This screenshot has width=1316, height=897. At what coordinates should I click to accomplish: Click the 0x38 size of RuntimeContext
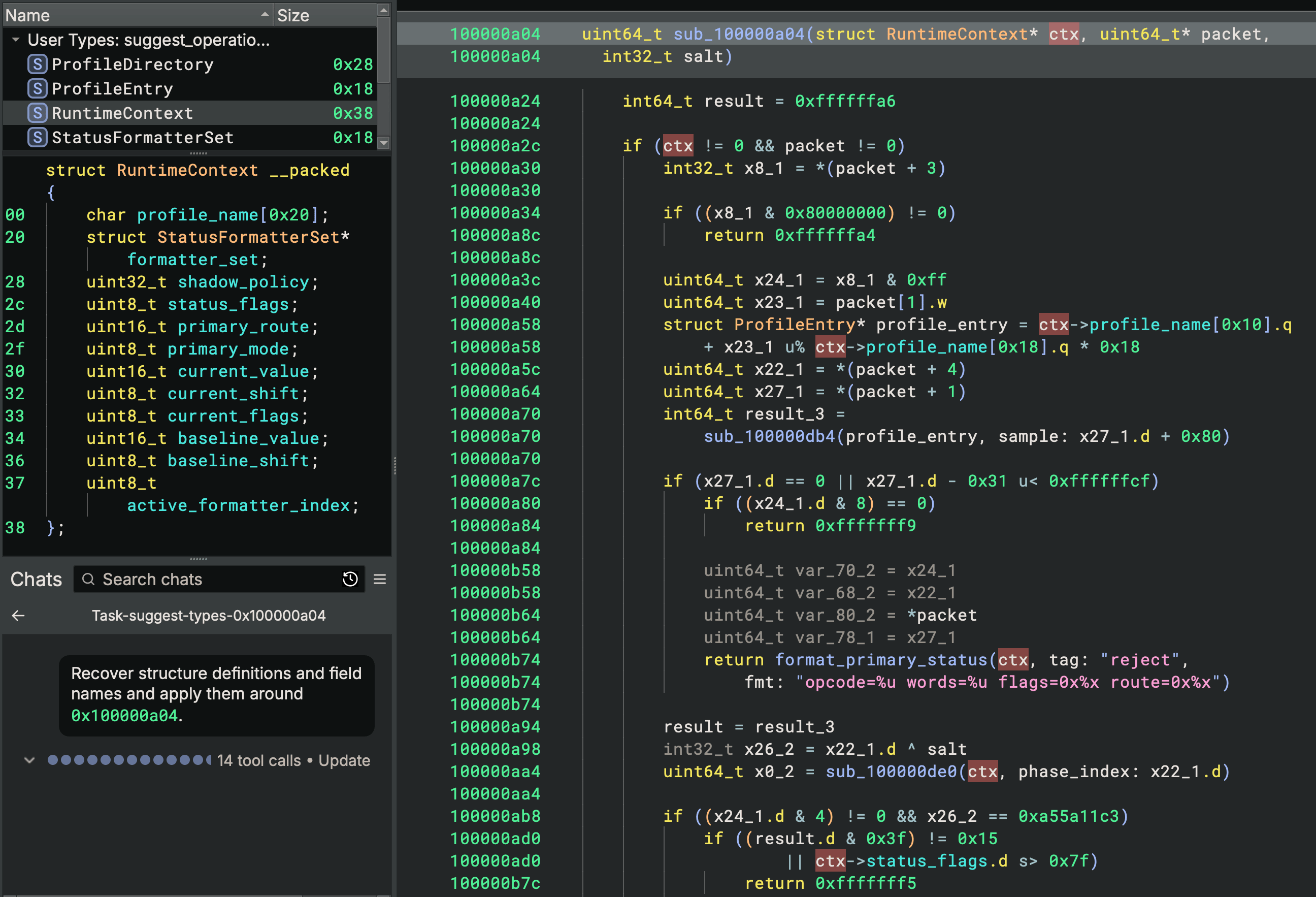tap(353, 113)
